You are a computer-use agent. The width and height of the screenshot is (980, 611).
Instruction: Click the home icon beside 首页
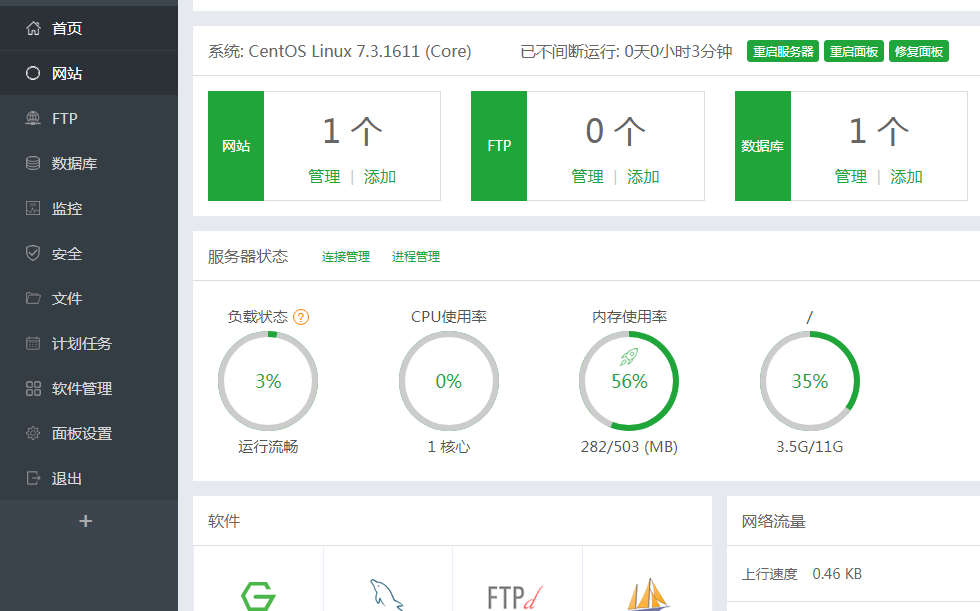[x=33, y=28]
